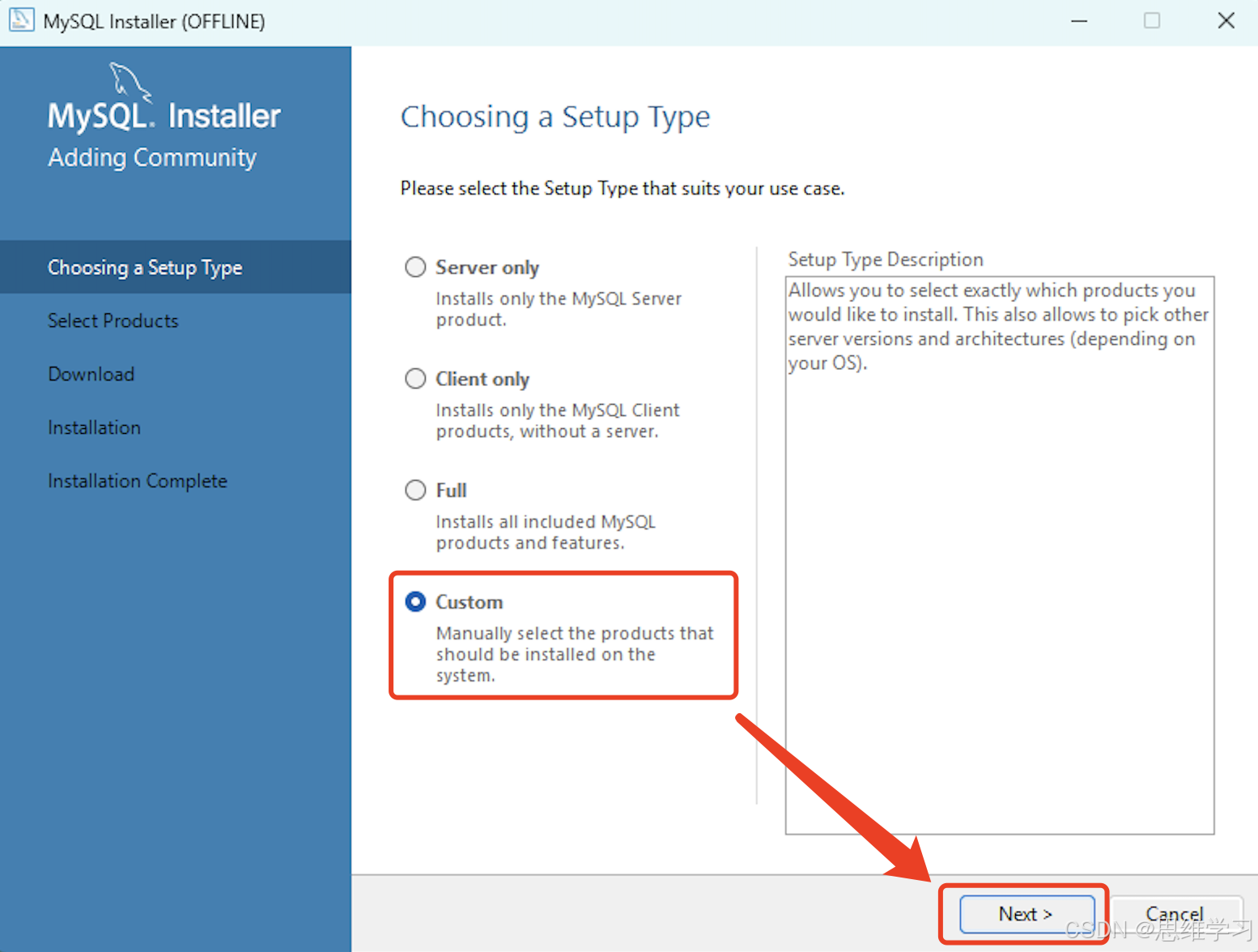Click the 'Setup Type Description' label
1258x952 pixels.
point(886,260)
